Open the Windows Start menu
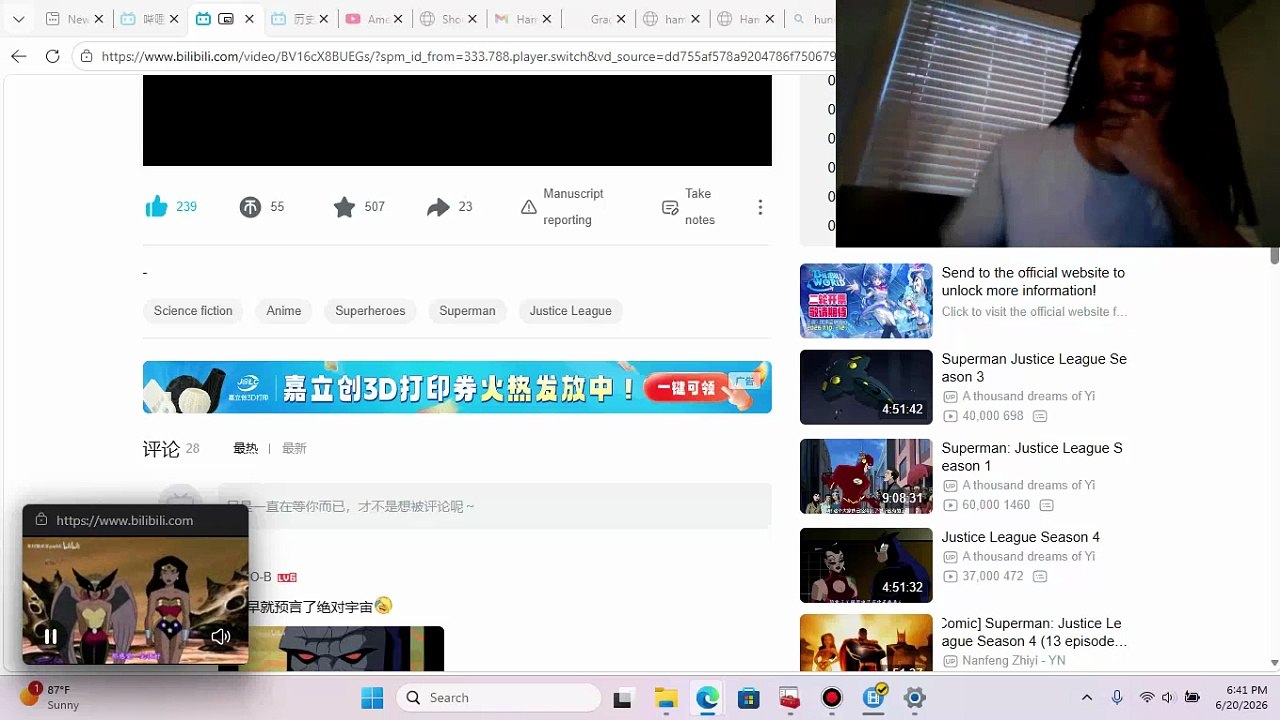 pos(372,698)
